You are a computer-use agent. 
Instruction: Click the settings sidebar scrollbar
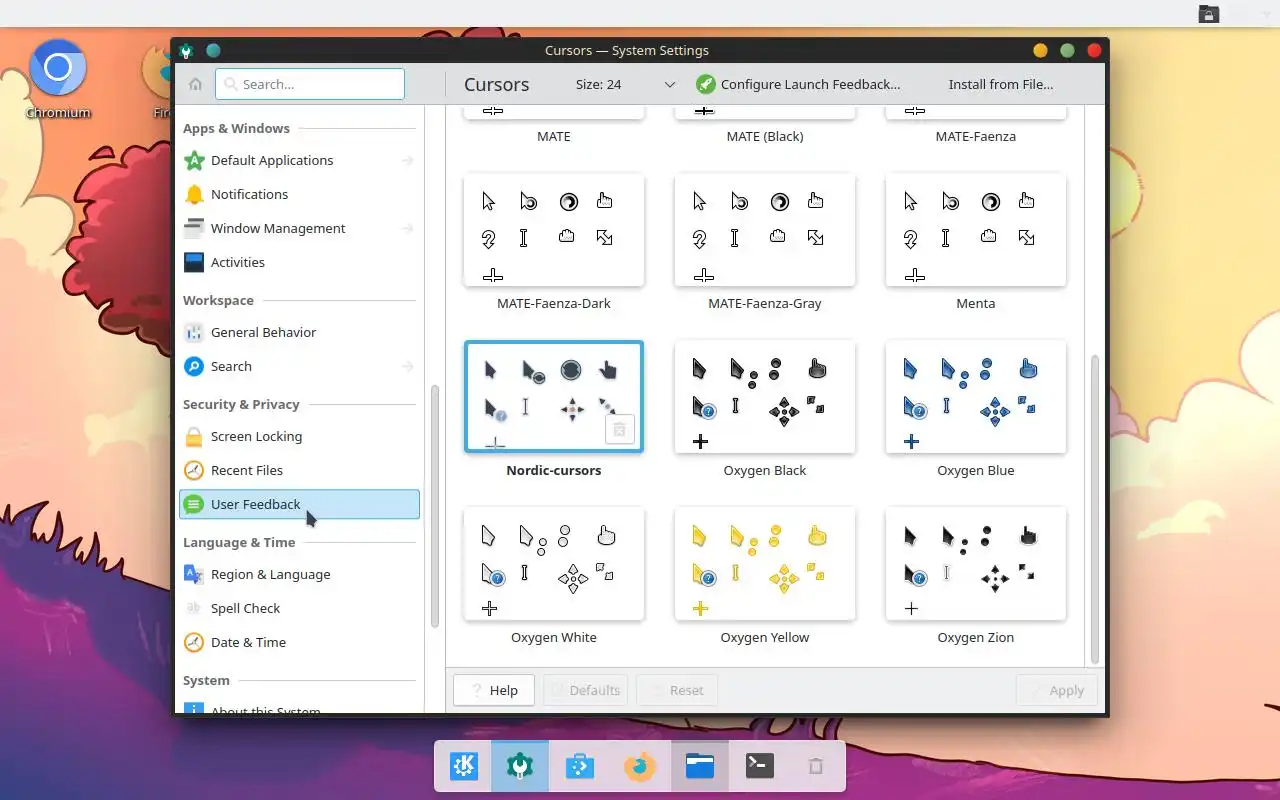[x=435, y=506]
